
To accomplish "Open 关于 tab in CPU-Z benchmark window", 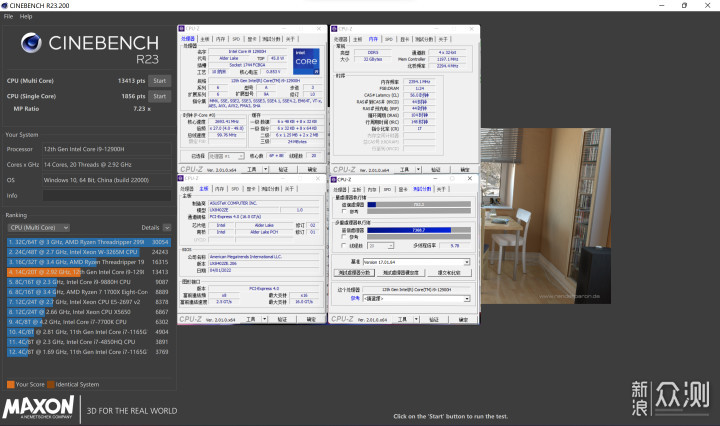I will pyautogui.click(x=441, y=189).
